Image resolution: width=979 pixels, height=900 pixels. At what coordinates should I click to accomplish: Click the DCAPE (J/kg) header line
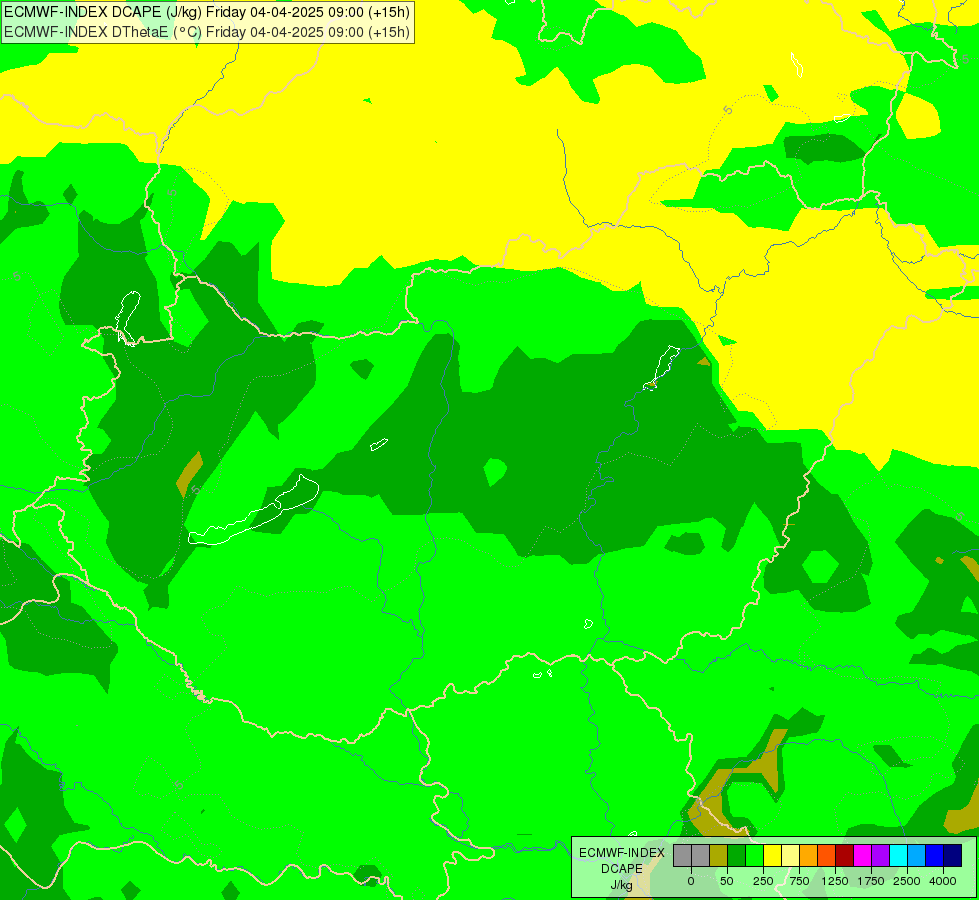tap(207, 12)
